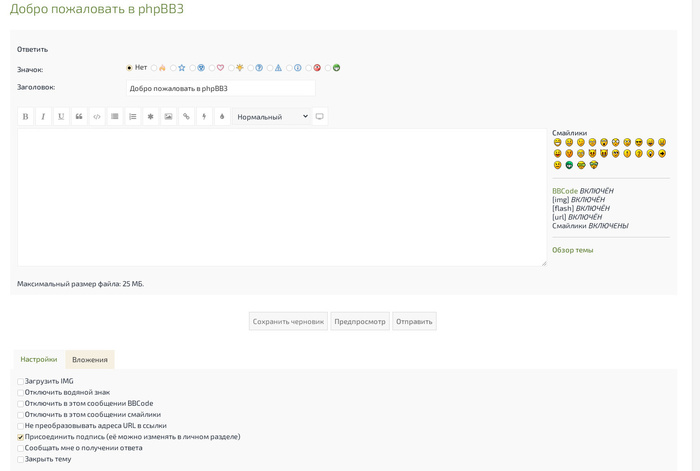Insert the shocked open-mouth smiley
The width and height of the screenshot is (700, 471).
(x=604, y=142)
